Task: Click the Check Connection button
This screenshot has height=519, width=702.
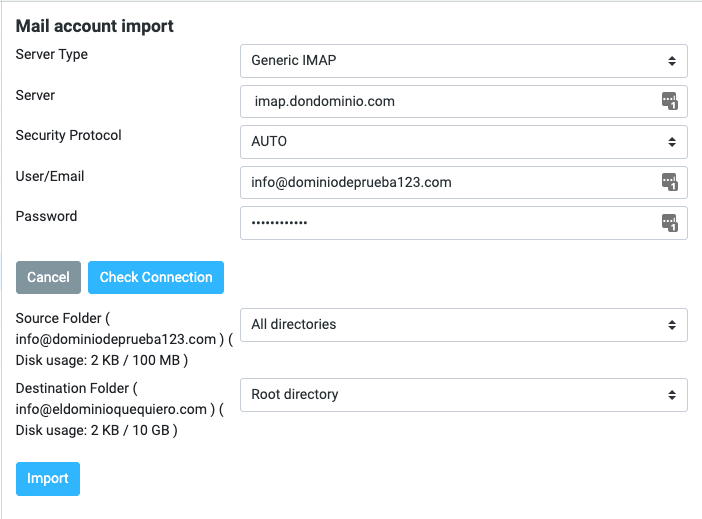Action: coord(156,278)
